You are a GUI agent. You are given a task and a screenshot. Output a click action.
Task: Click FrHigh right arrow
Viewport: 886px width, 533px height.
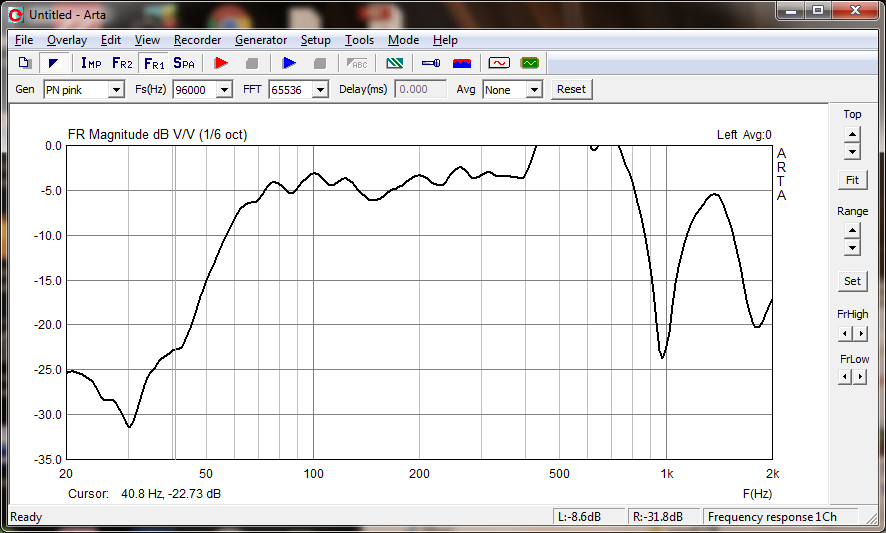pos(860,333)
